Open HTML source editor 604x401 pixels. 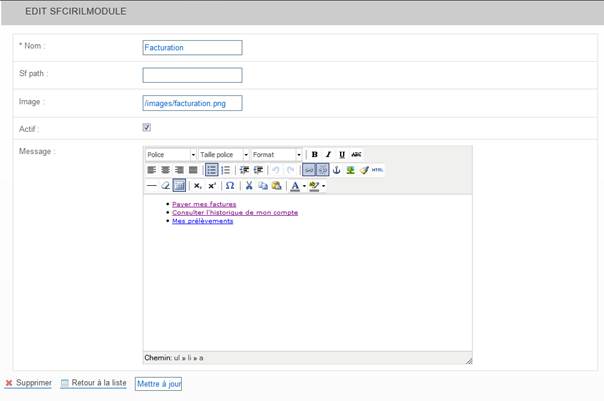pos(377,170)
